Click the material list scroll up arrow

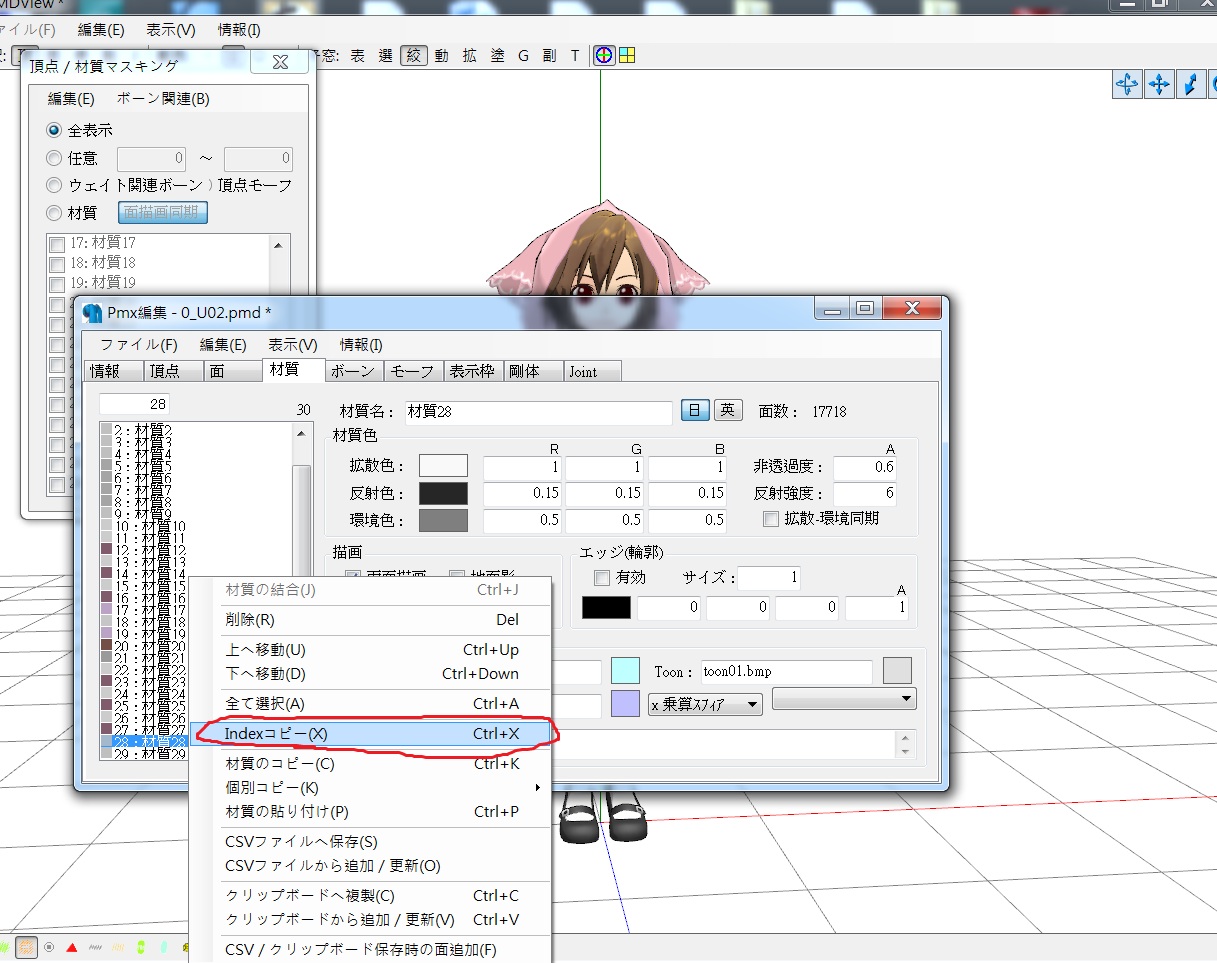pos(301,433)
